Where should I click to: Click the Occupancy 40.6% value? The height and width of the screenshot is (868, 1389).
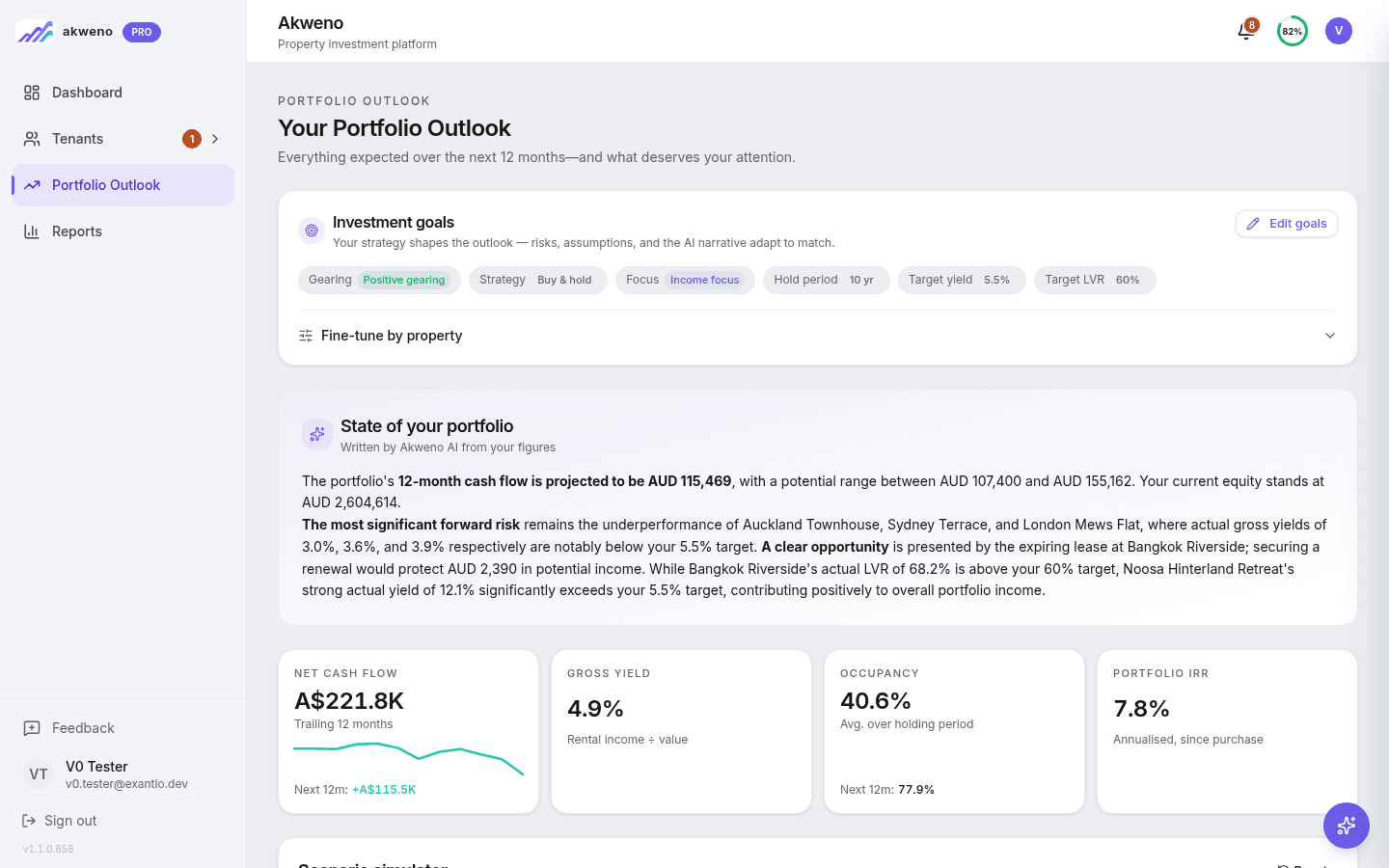pyautogui.click(x=876, y=701)
